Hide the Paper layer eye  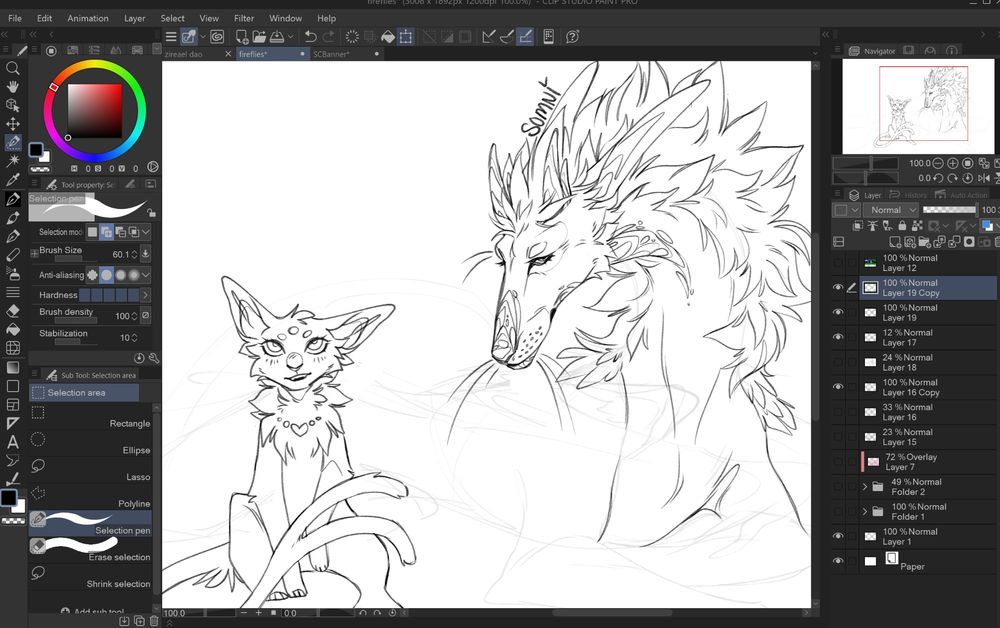838,561
